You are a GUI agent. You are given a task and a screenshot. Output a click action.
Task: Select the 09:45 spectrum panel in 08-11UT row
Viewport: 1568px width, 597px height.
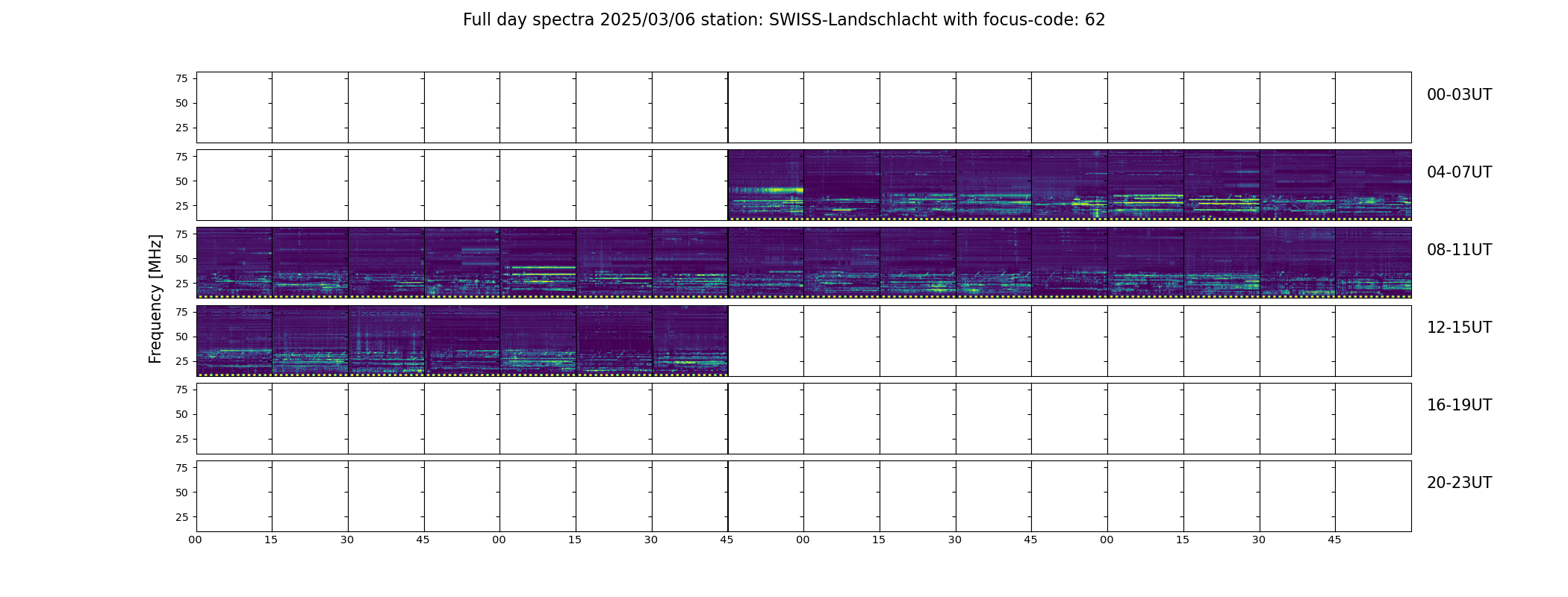click(x=766, y=263)
